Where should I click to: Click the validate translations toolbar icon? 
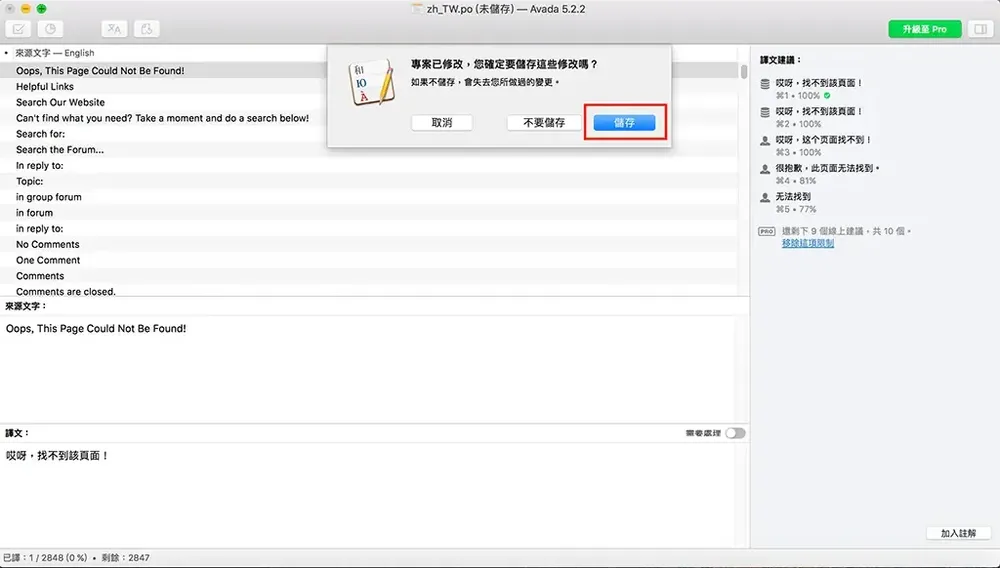(18, 29)
